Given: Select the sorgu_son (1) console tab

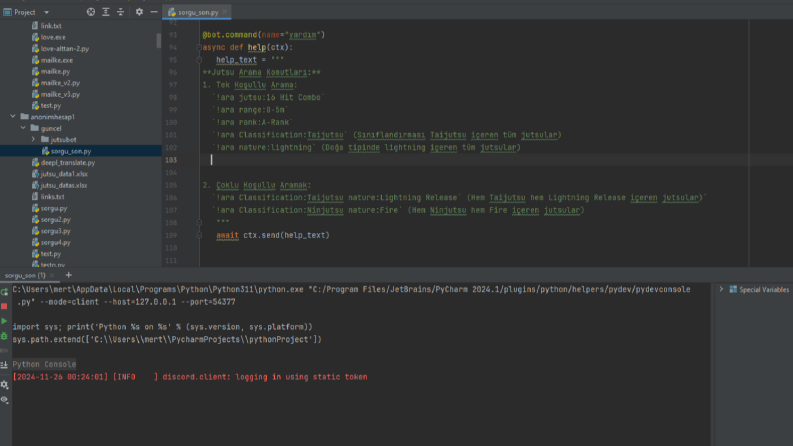Looking at the screenshot, I should point(25,275).
